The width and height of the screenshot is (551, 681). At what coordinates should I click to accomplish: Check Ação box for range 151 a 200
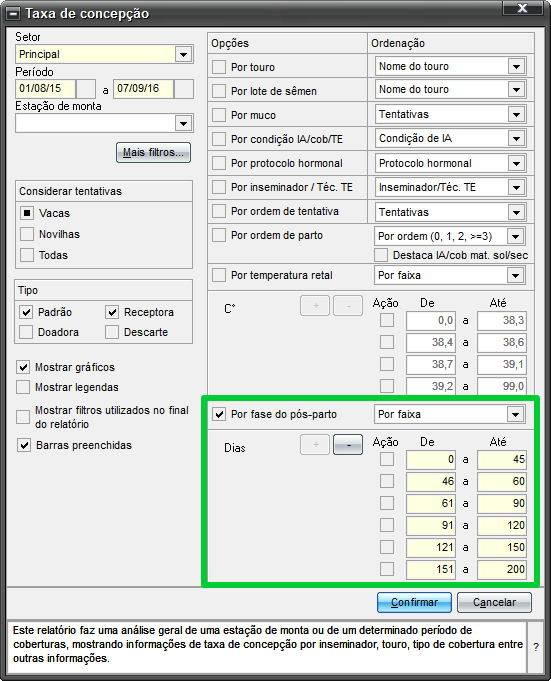pos(387,569)
